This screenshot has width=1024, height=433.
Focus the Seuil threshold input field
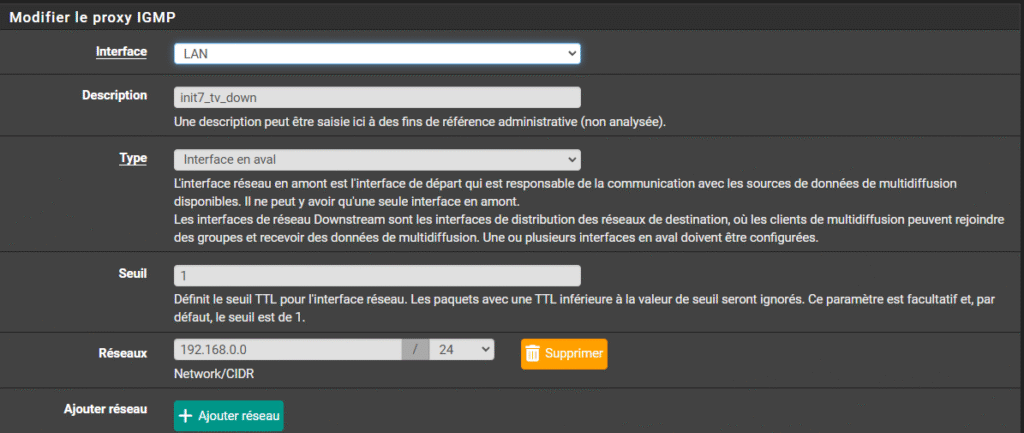377,275
